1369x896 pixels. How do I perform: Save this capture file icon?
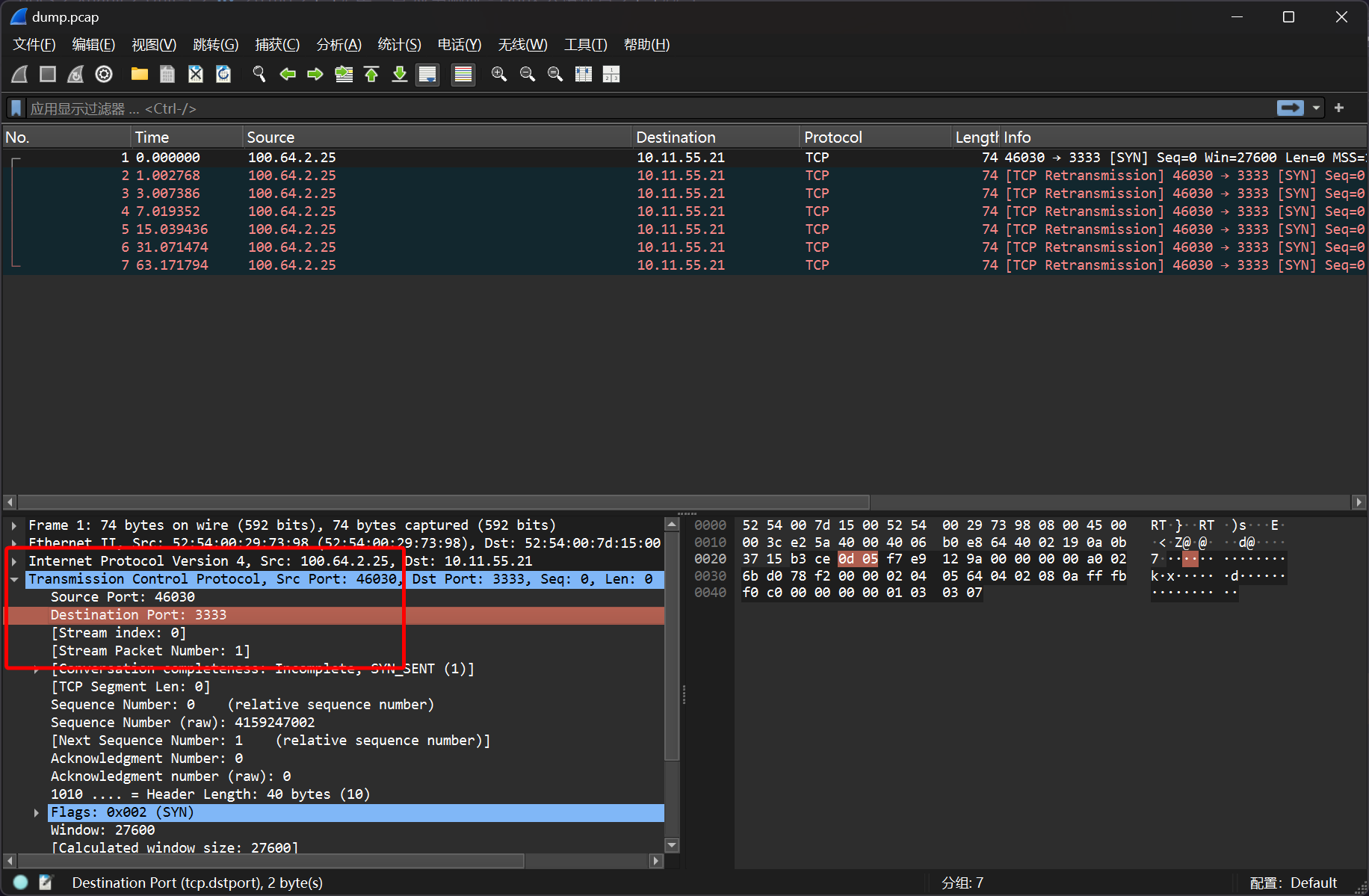pos(167,74)
